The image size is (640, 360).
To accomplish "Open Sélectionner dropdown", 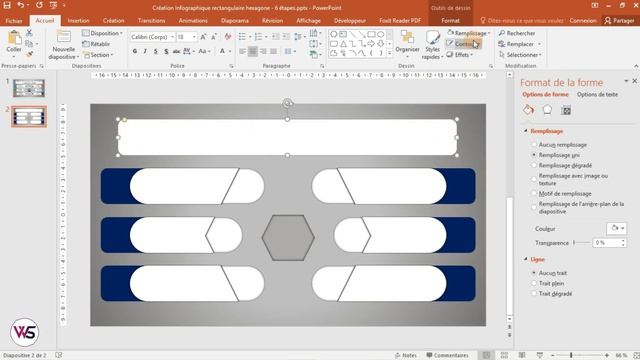I will [520, 55].
